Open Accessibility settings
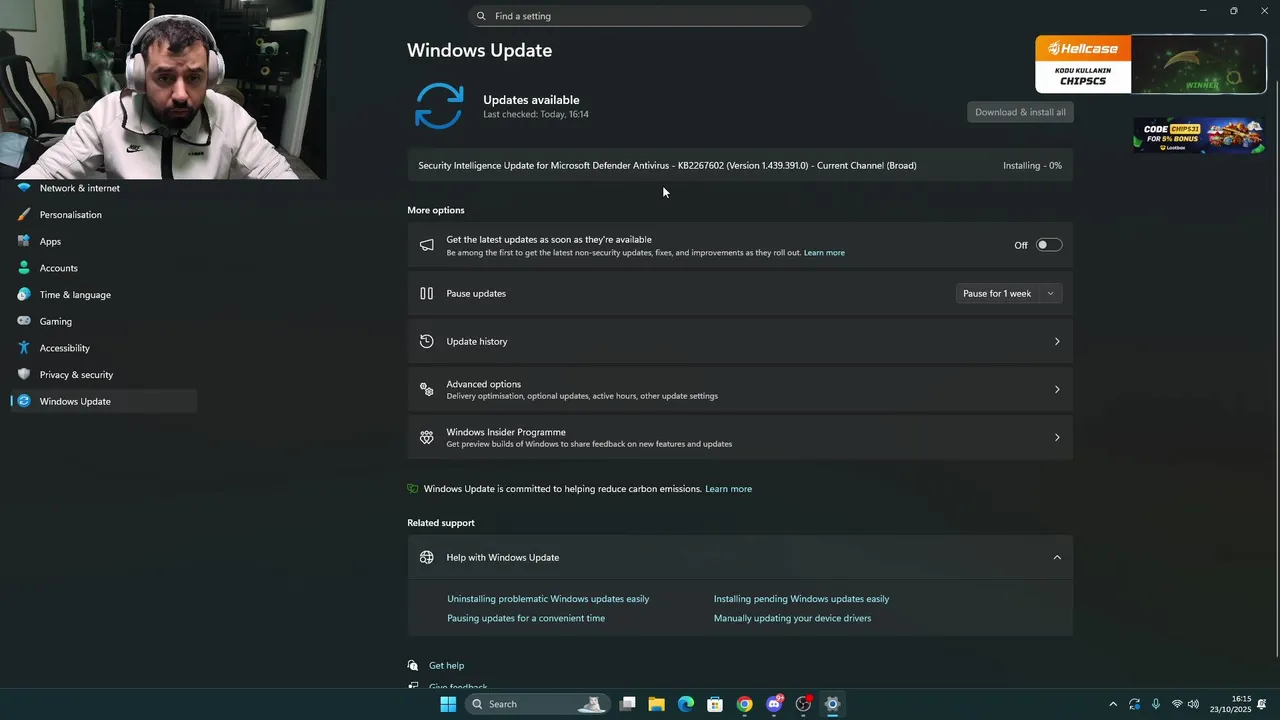This screenshot has height=720, width=1280. pyautogui.click(x=104, y=348)
